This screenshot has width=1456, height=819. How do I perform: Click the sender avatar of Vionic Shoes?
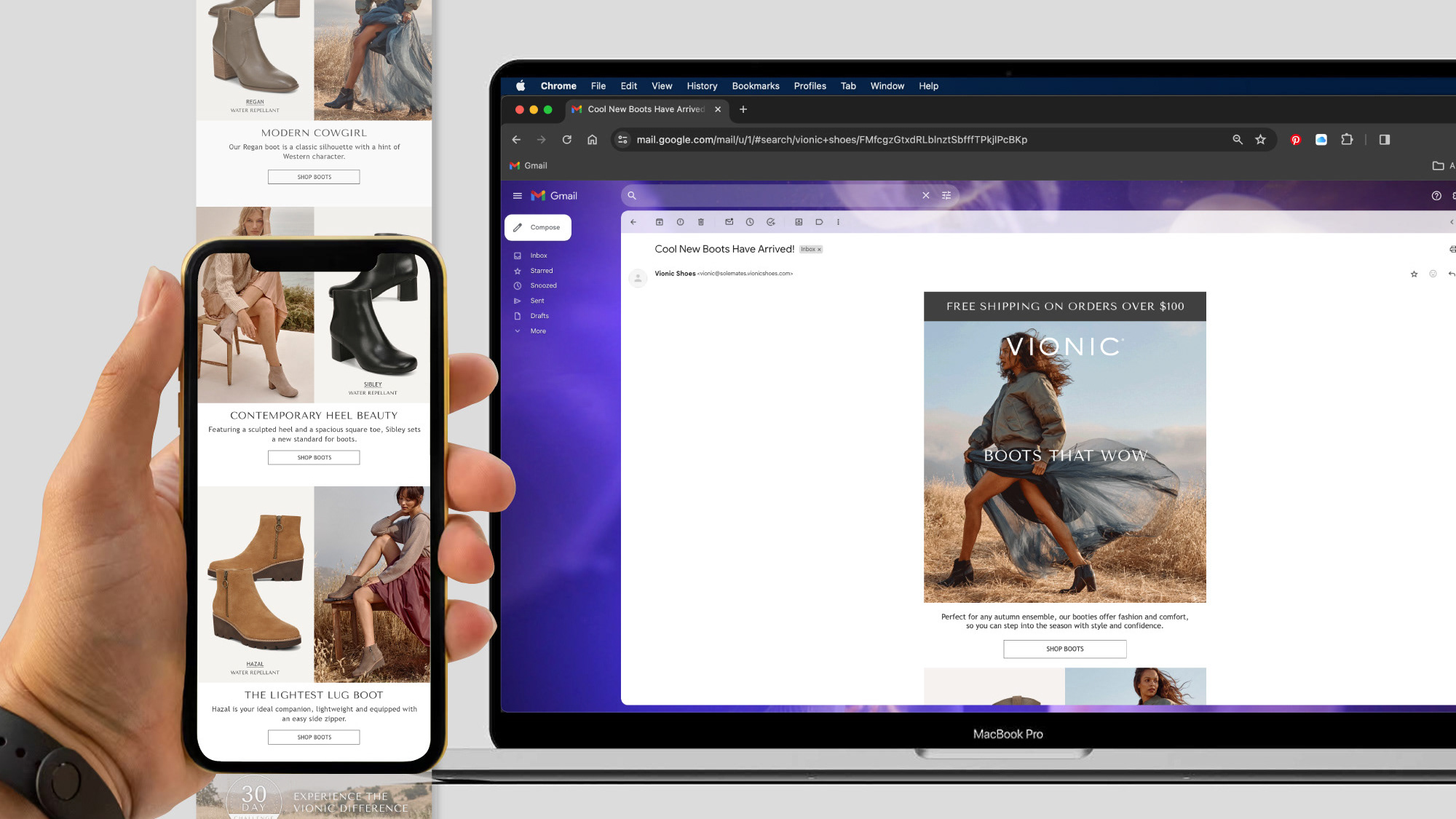pyautogui.click(x=638, y=278)
